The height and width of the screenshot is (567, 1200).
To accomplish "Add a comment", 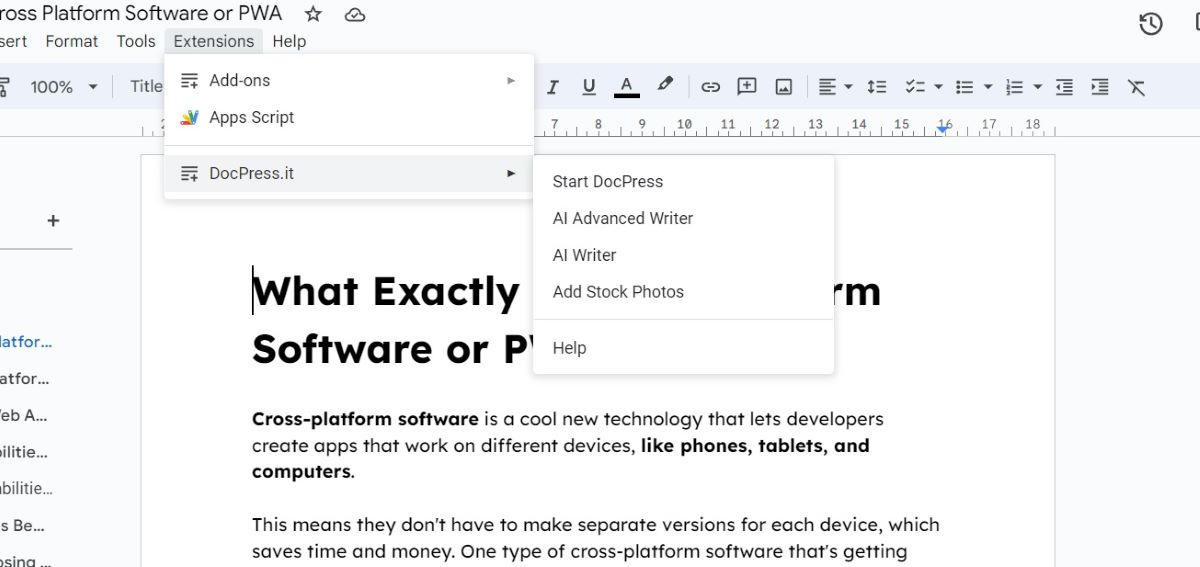I will 747,87.
